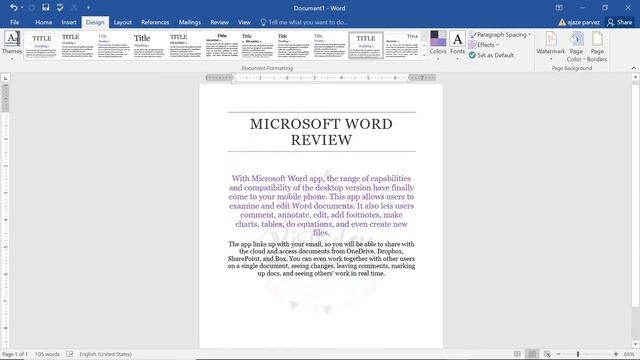Select the second TITLE style set thumbnail
Viewport: 640px width, 360px height.
(78, 46)
